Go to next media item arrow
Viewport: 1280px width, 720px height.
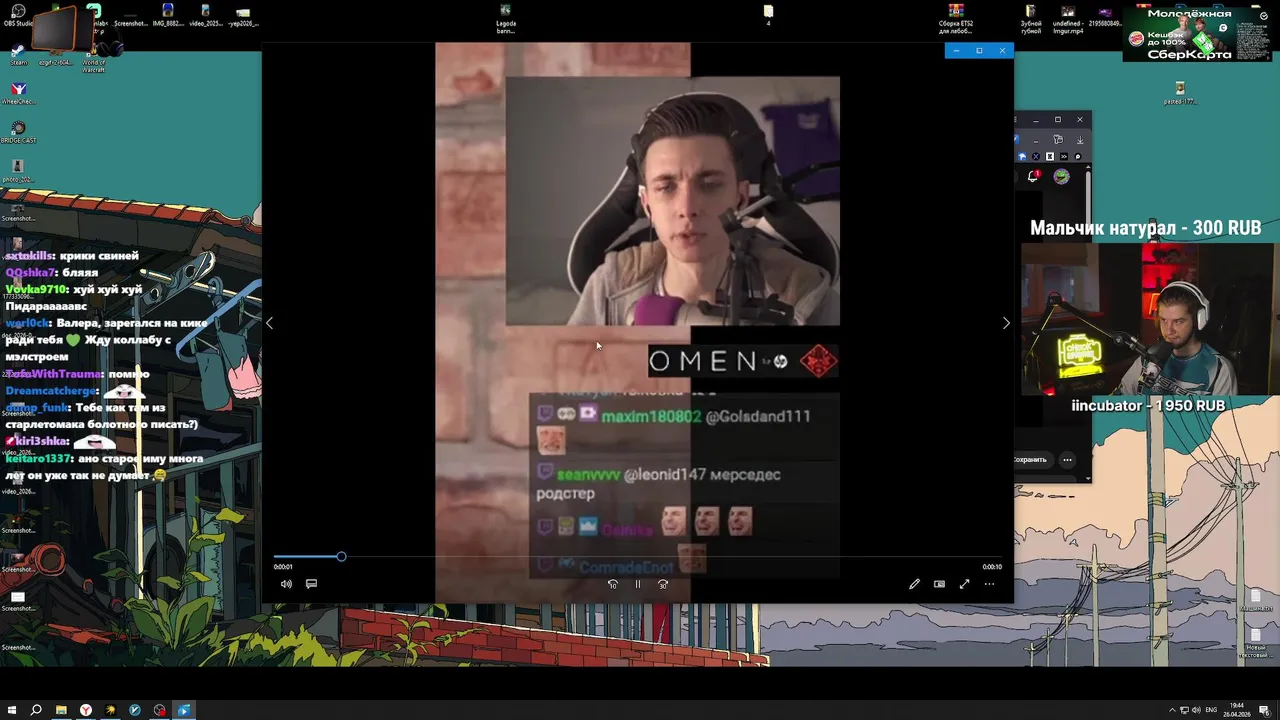click(1006, 323)
